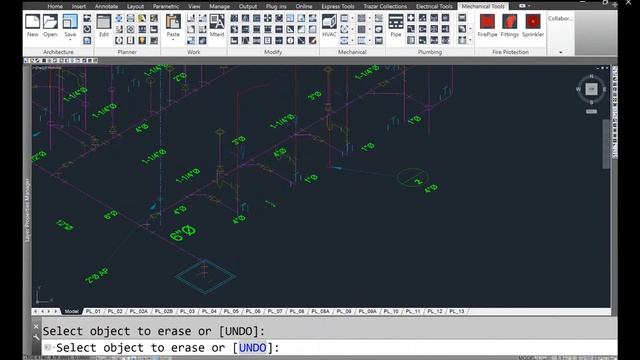640x360 pixels.
Task: Open the Layer Properties Manager side palette
Action: click(28, 210)
